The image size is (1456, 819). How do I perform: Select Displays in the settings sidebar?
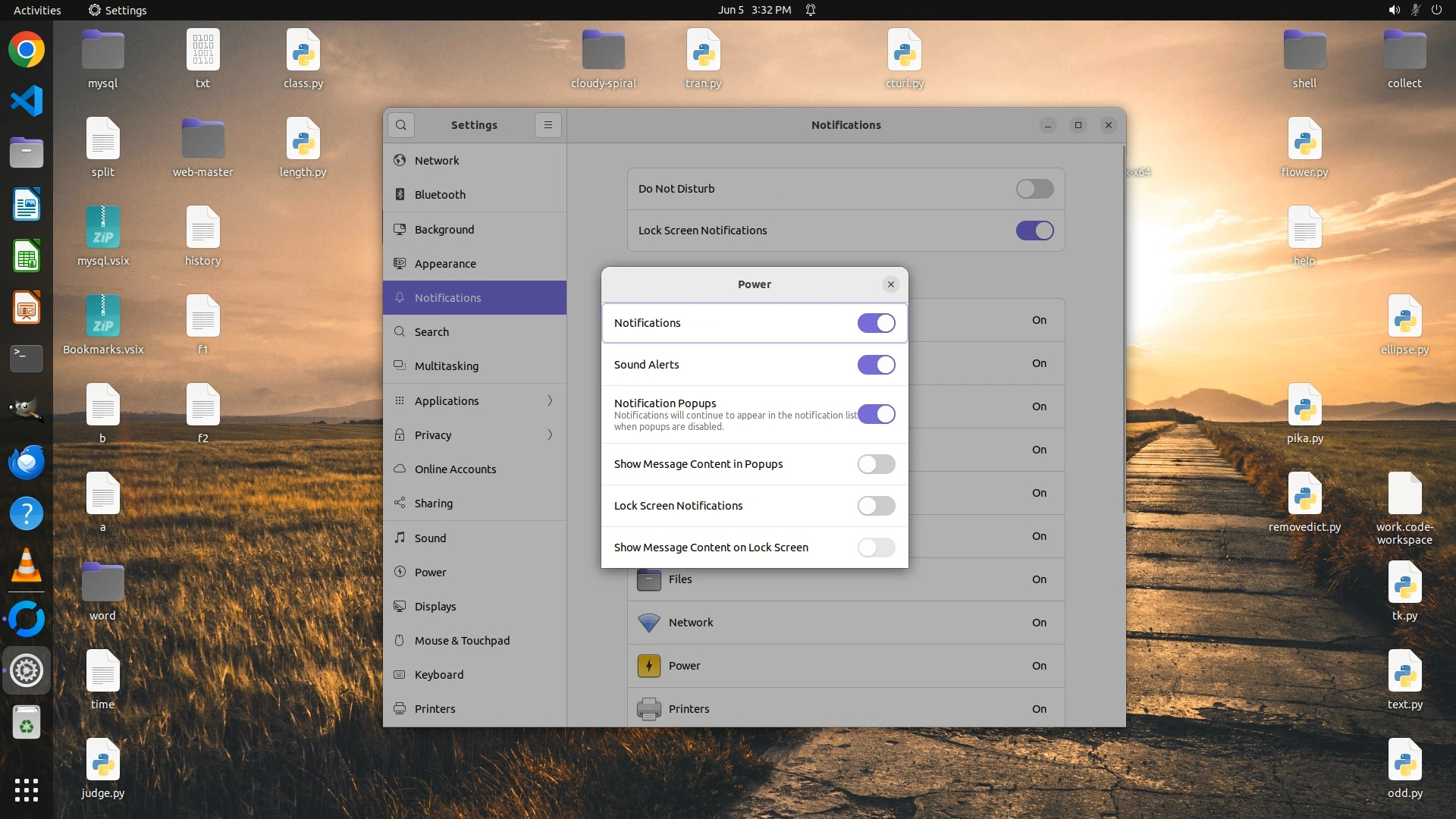(435, 607)
